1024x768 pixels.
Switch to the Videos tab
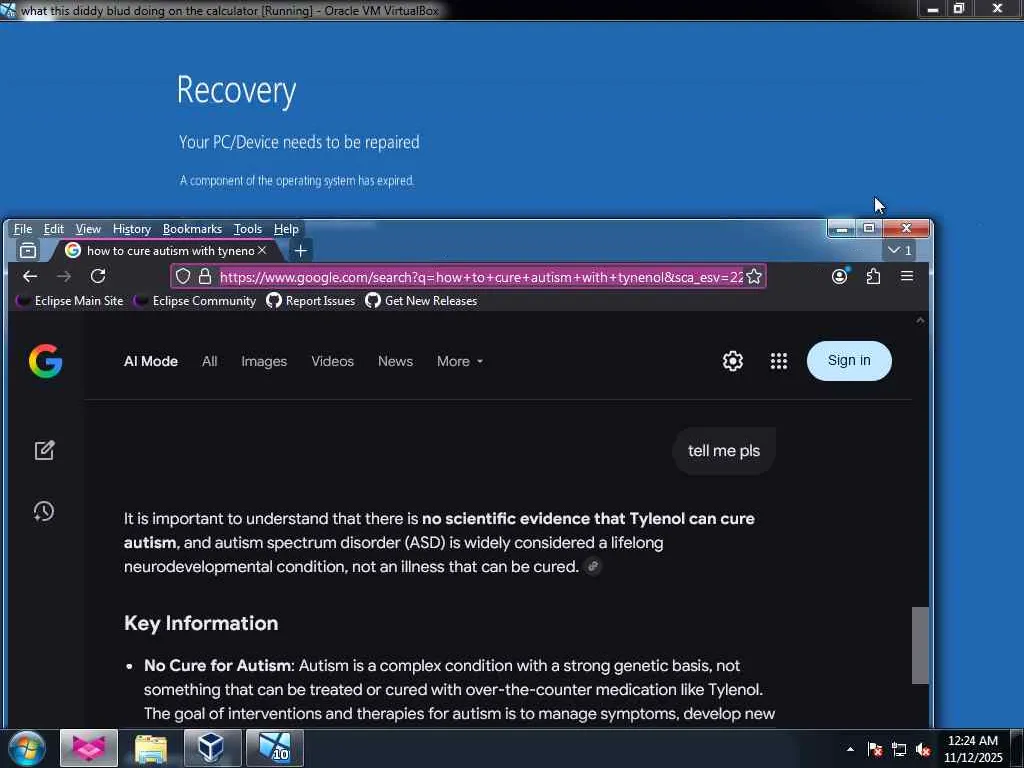pyautogui.click(x=332, y=361)
